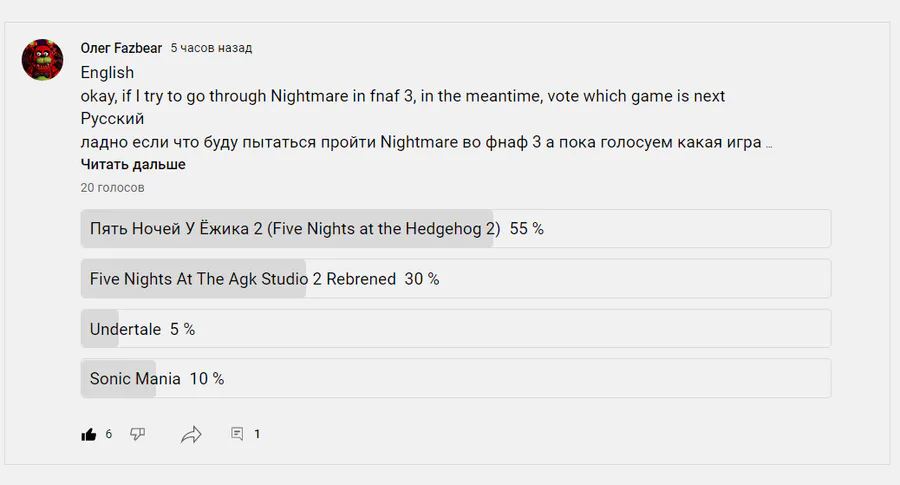Vote for Five Nights At The Agk Studio 2 Rebrened
This screenshot has width=900, height=485.
click(x=456, y=278)
